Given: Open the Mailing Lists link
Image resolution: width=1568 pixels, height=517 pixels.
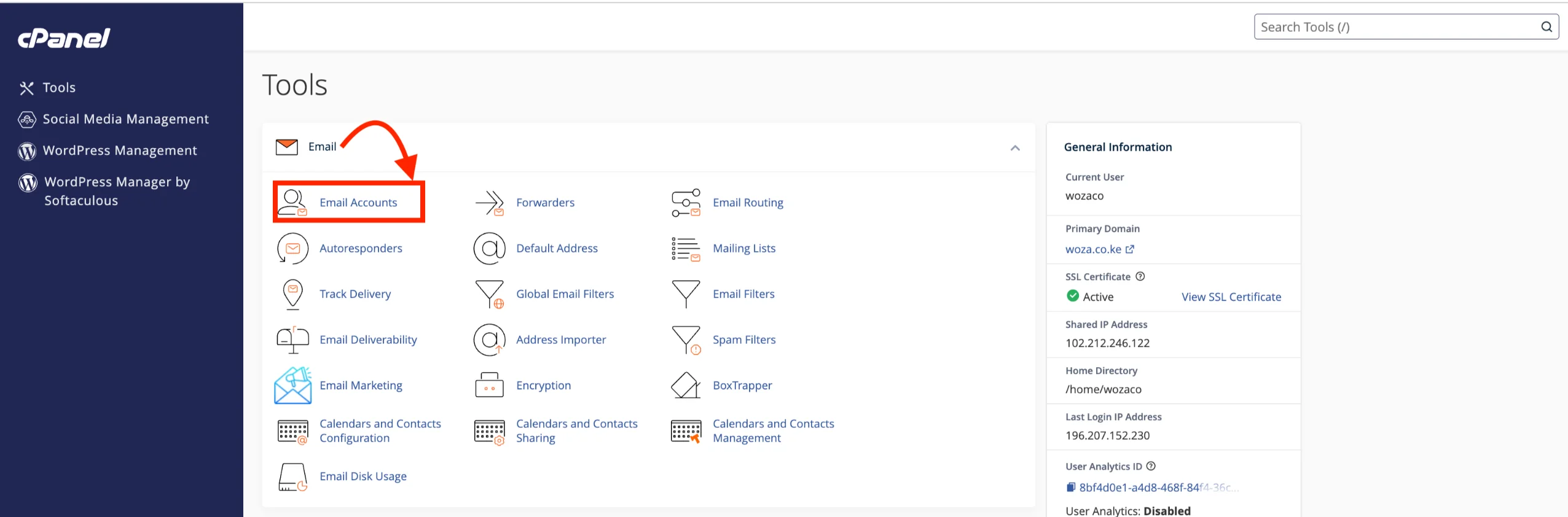Looking at the screenshot, I should [x=744, y=248].
